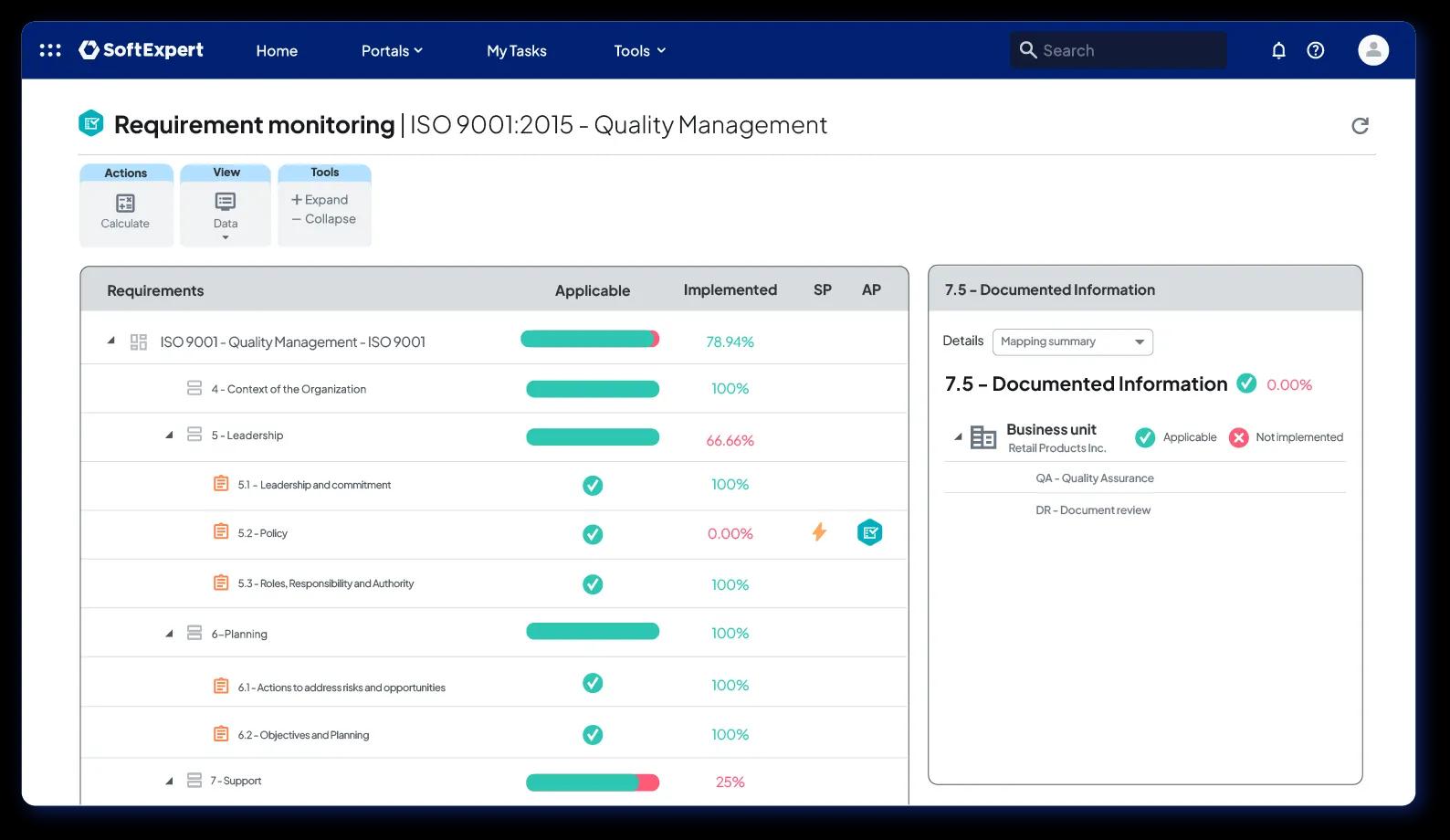Image resolution: width=1450 pixels, height=840 pixels.
Task: Open the help question mark icon
Action: tap(1316, 50)
